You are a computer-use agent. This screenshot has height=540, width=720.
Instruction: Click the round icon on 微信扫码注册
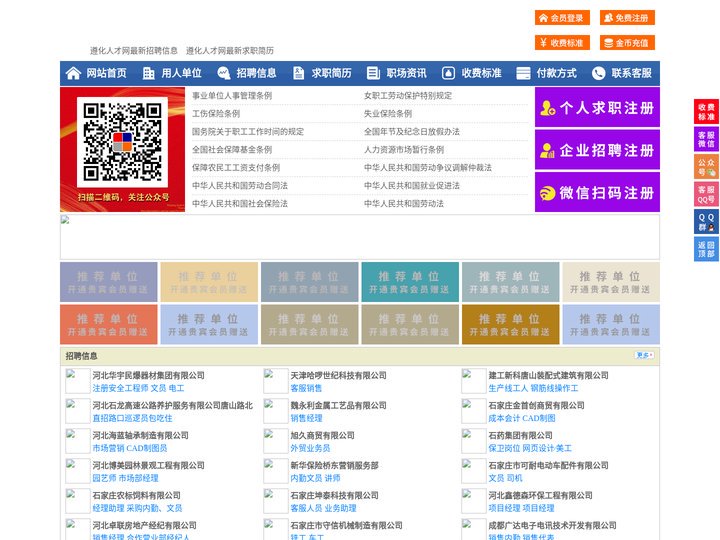pos(547,193)
